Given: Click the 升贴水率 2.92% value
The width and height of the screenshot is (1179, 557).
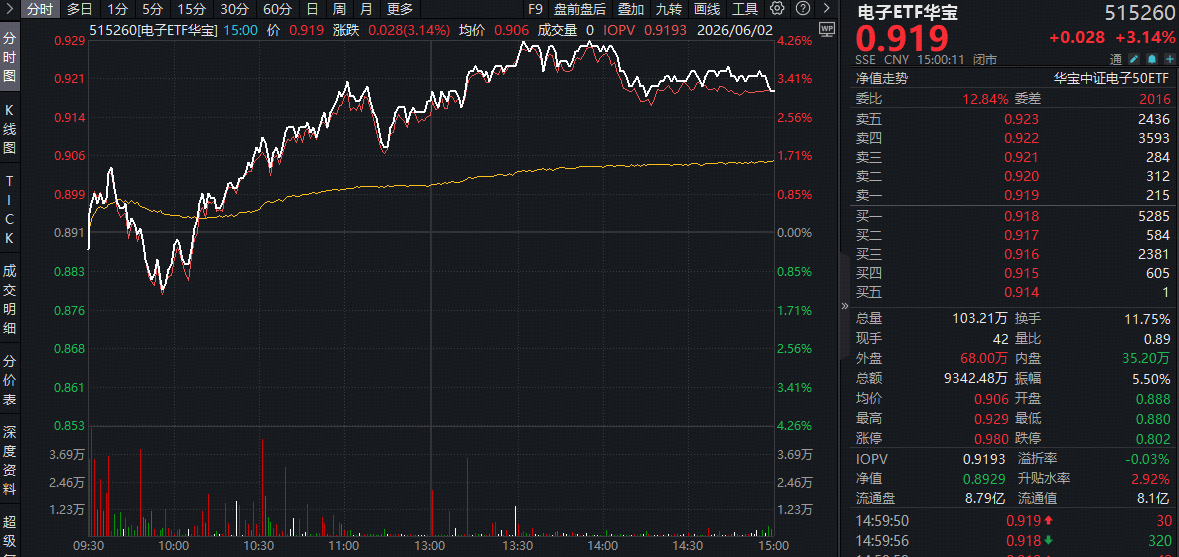Looking at the screenshot, I should (x=1152, y=478).
